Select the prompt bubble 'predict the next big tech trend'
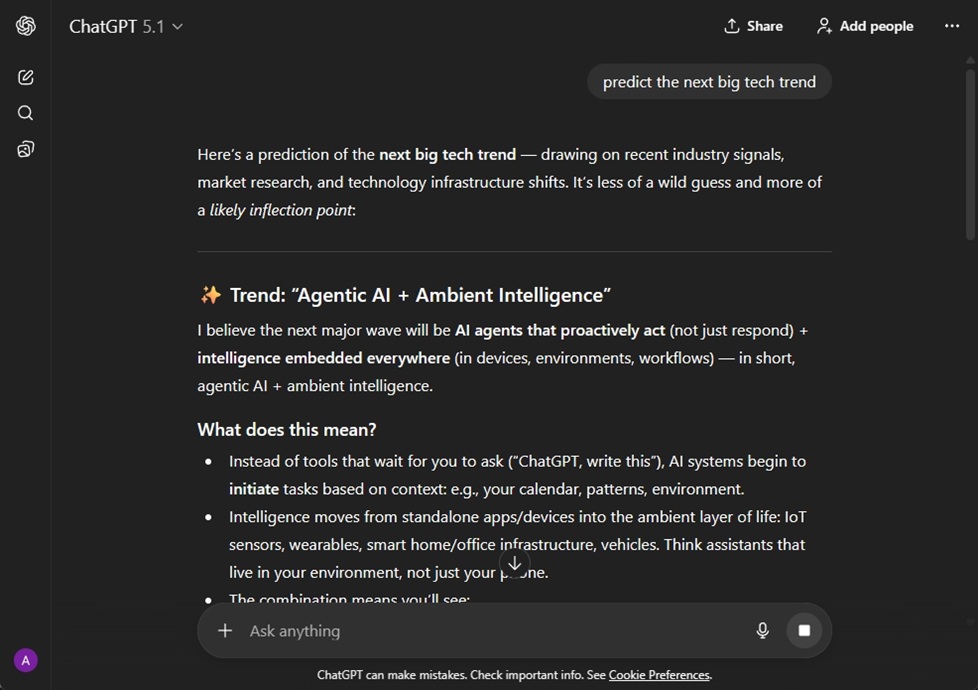The height and width of the screenshot is (690, 978). [x=709, y=82]
